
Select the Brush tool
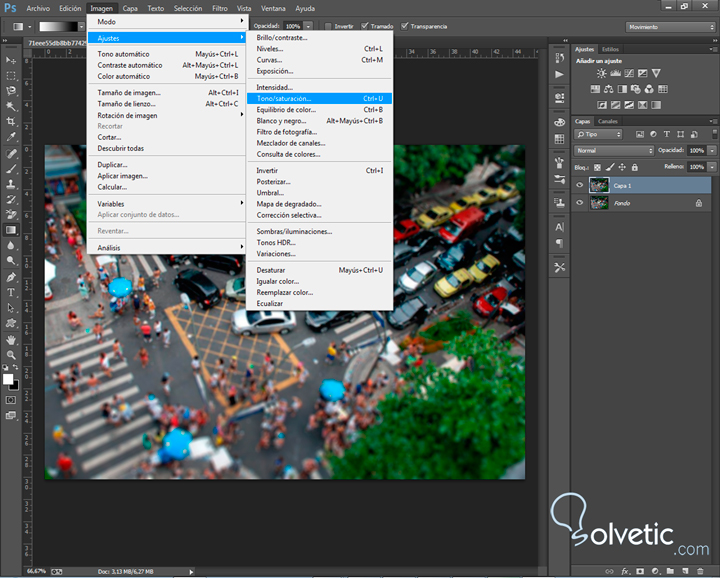click(x=11, y=169)
